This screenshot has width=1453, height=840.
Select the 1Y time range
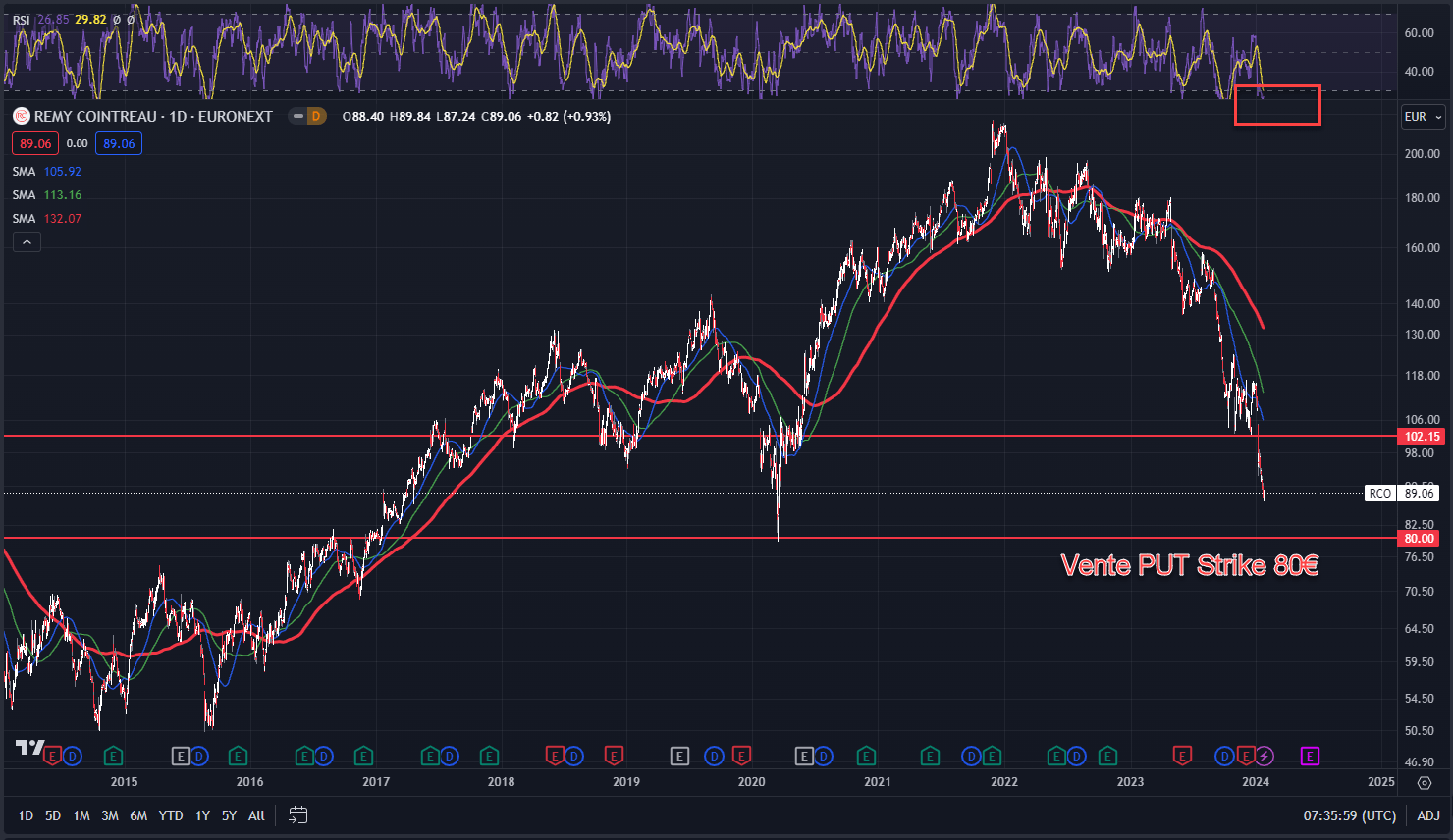pyautogui.click(x=202, y=815)
